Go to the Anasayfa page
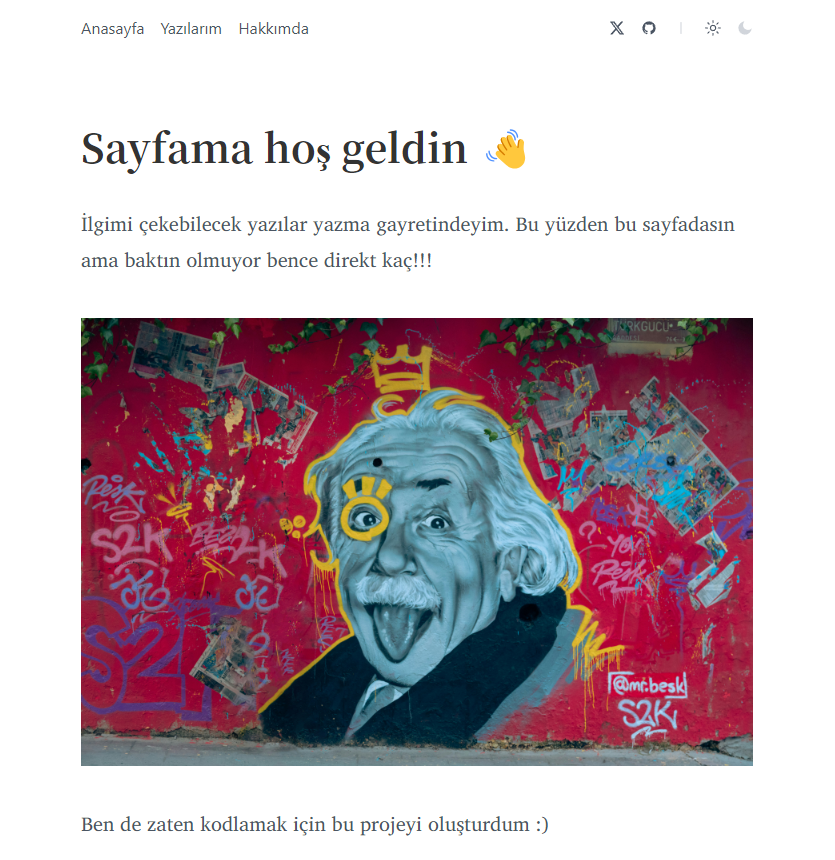Screen dimensions: 835x860 (x=112, y=29)
